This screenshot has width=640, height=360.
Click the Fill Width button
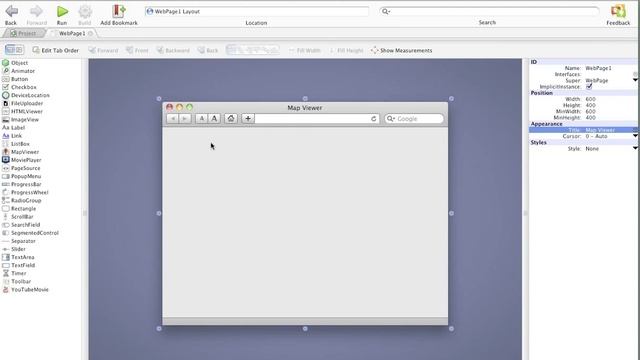304,50
